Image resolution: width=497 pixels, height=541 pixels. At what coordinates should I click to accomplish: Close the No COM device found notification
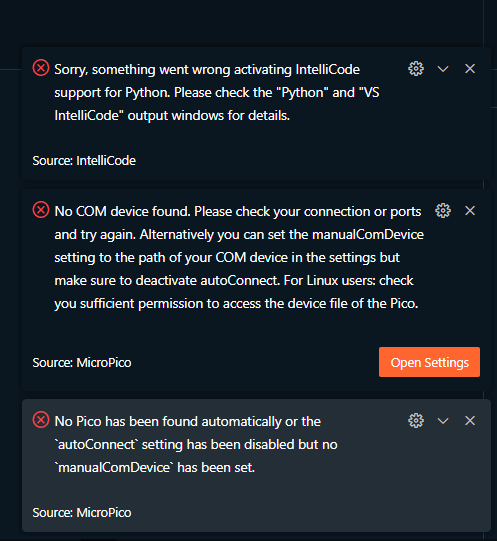(470, 210)
